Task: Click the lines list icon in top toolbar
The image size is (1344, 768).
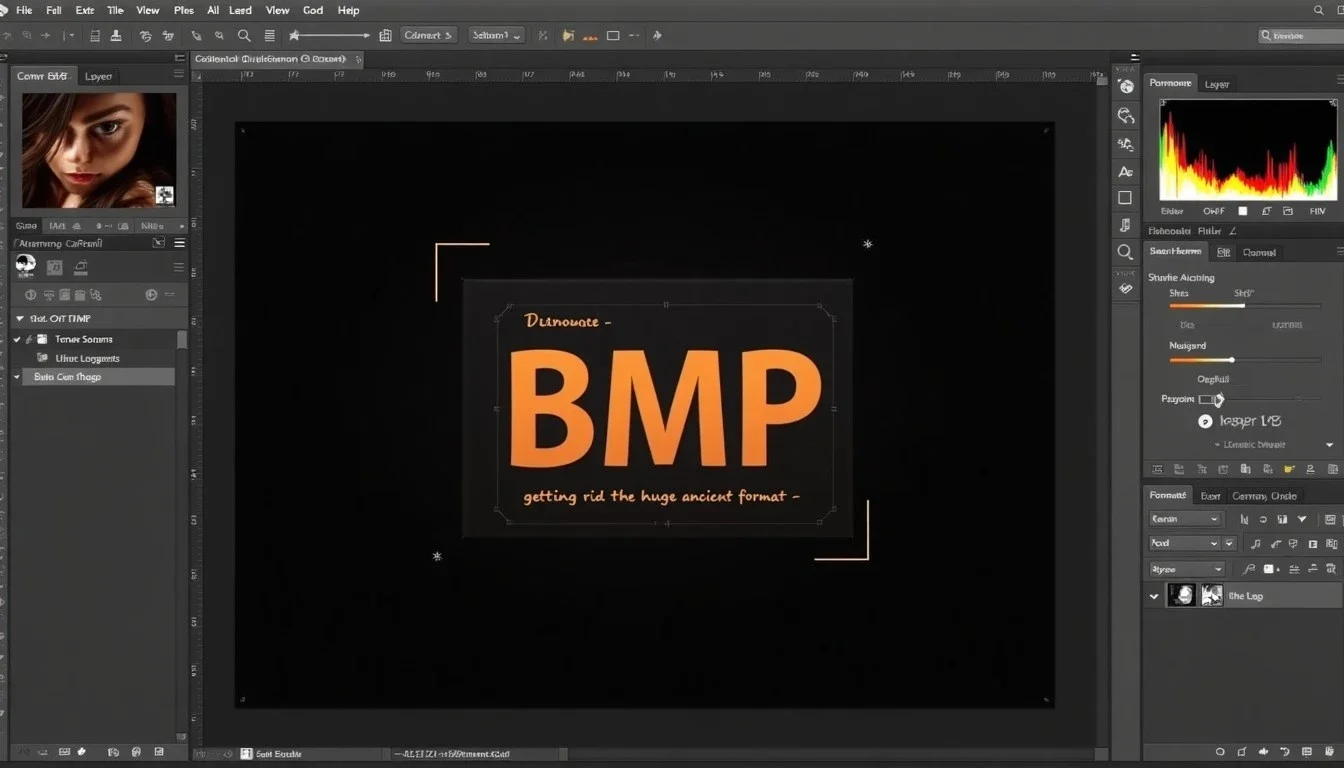Action: (x=269, y=35)
